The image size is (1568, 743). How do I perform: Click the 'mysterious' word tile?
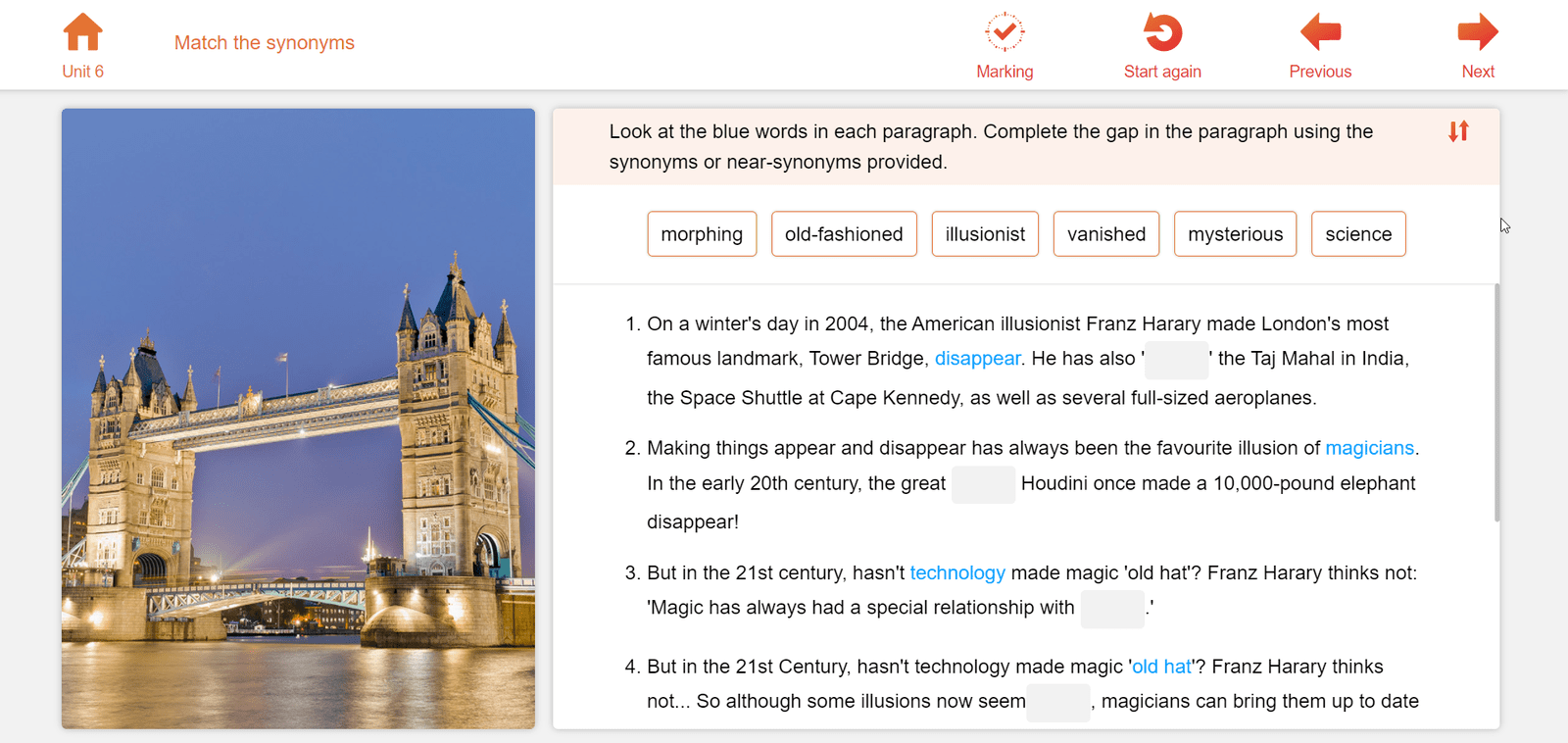tap(1235, 234)
